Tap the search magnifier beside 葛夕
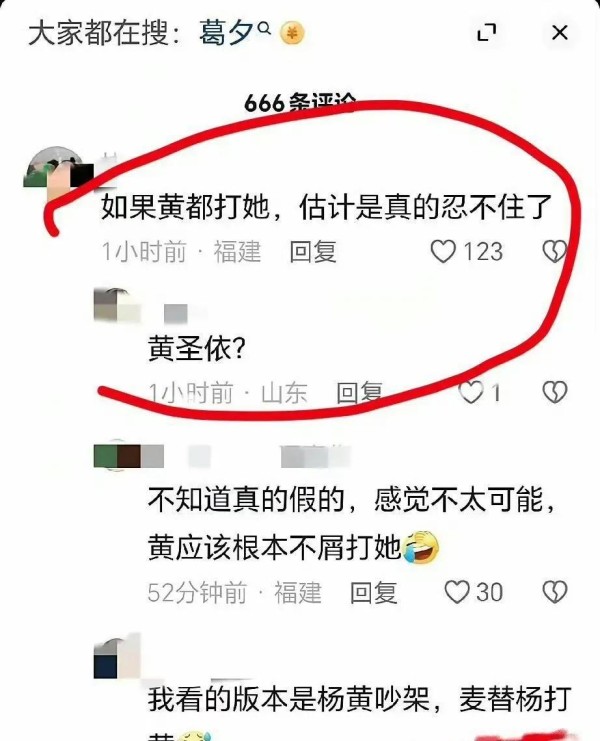600x741 pixels. [265, 28]
